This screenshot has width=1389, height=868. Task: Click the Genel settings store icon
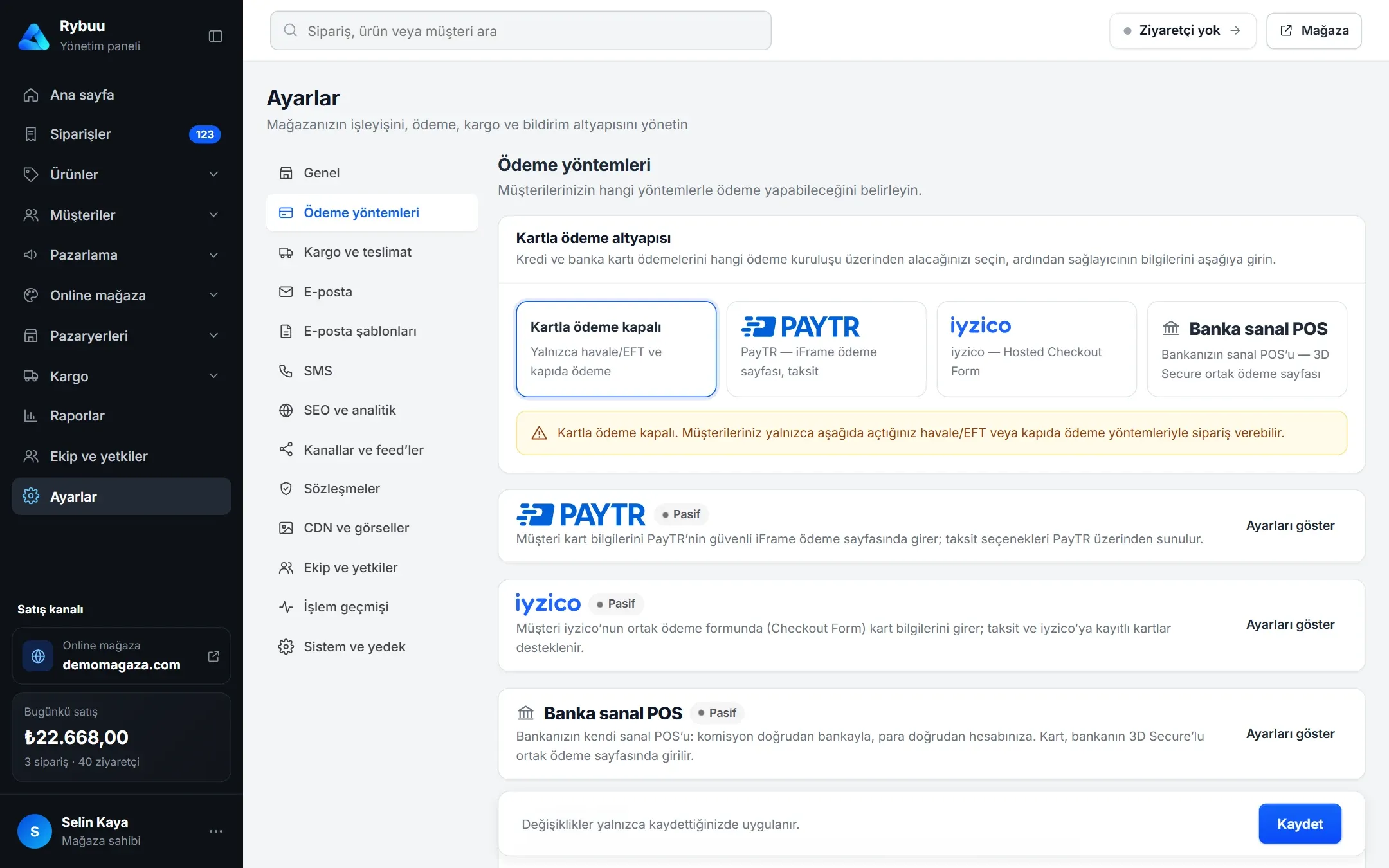[286, 173]
